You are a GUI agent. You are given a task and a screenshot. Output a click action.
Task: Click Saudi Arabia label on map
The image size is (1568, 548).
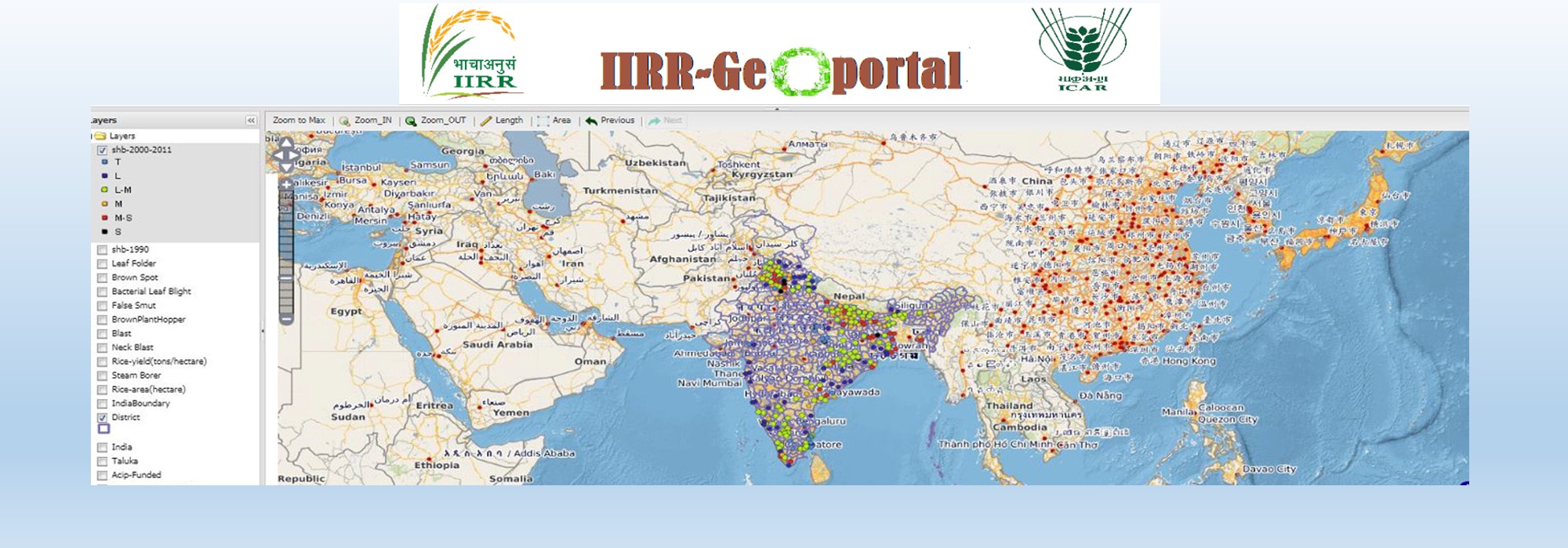pos(497,344)
